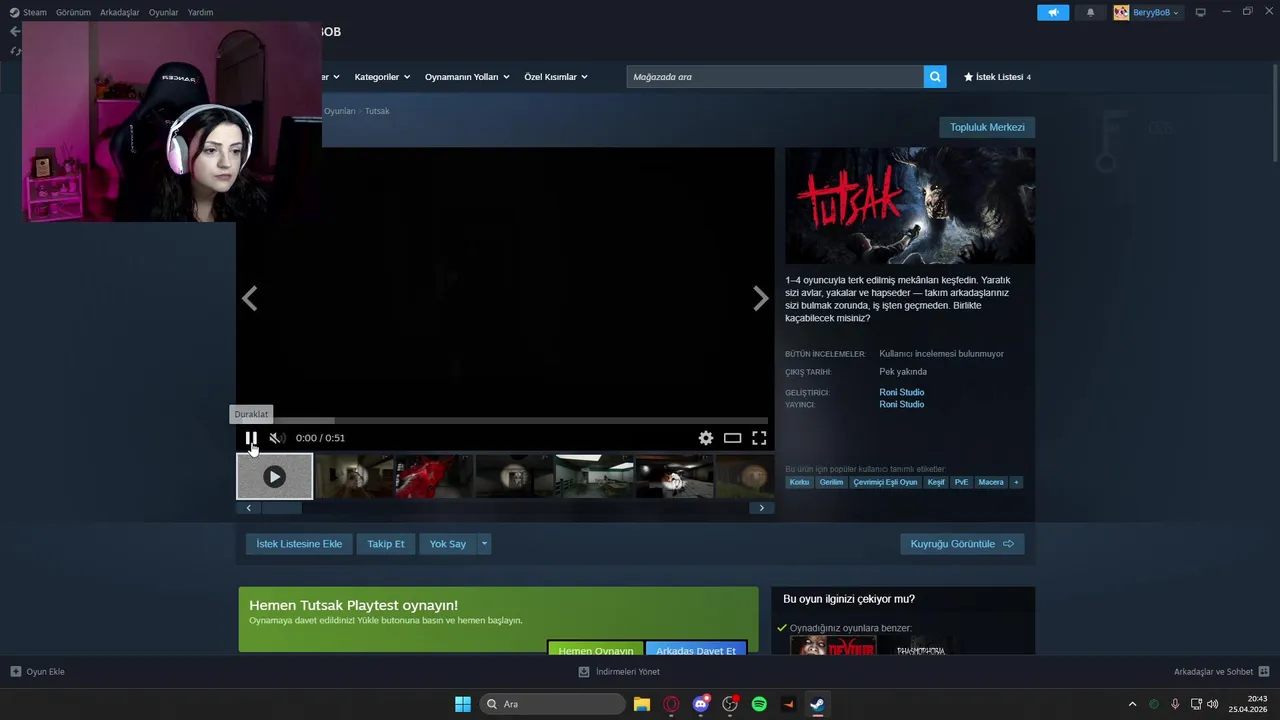This screenshot has width=1280, height=720.
Task: Open File Explorer from the taskbar
Action: pos(642,704)
